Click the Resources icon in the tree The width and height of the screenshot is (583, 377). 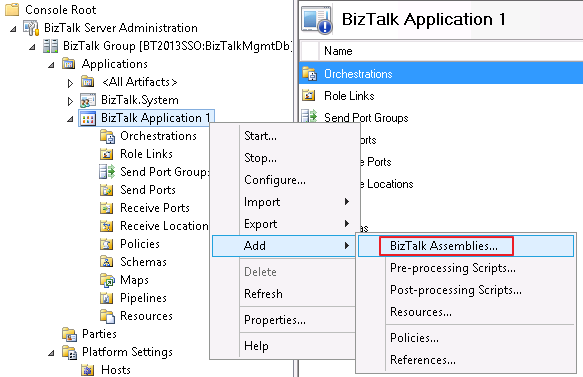(107, 316)
